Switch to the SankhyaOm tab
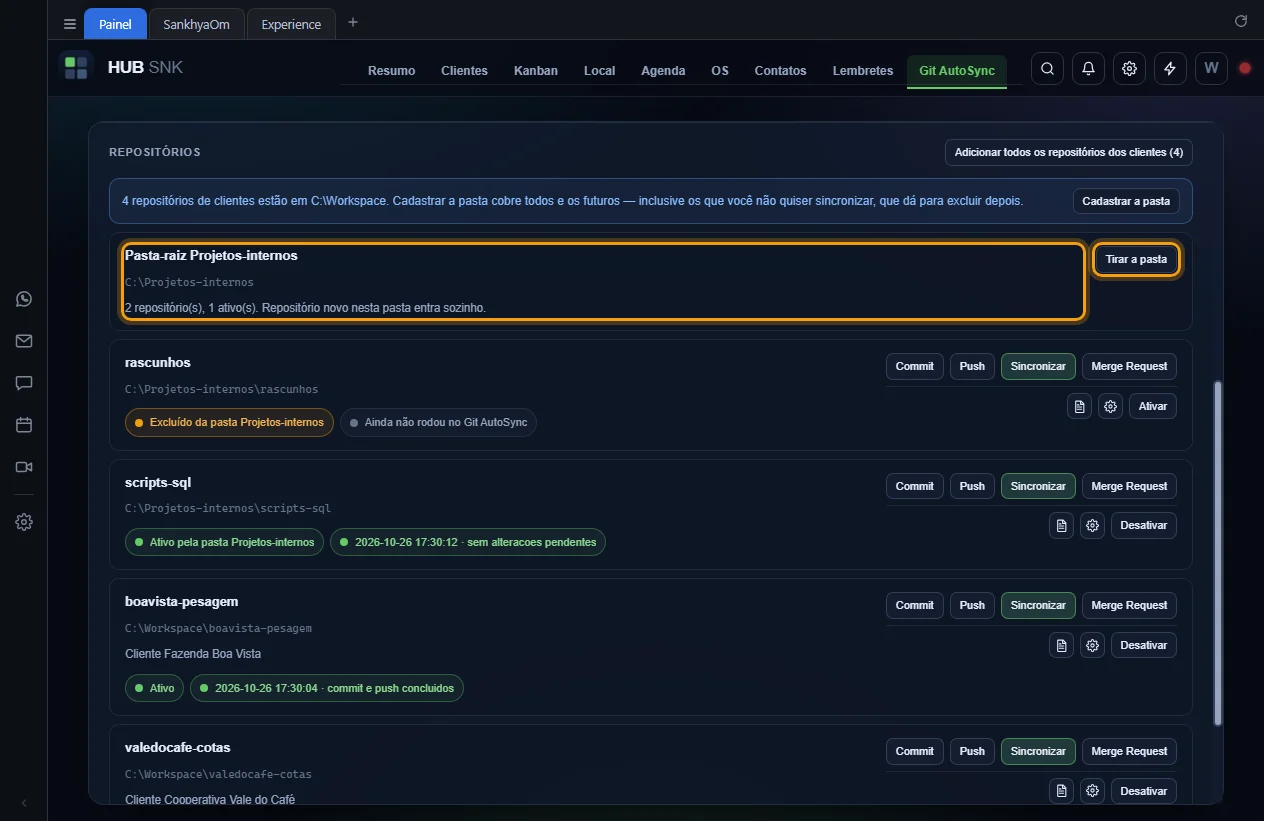This screenshot has width=1264, height=821. [x=197, y=24]
